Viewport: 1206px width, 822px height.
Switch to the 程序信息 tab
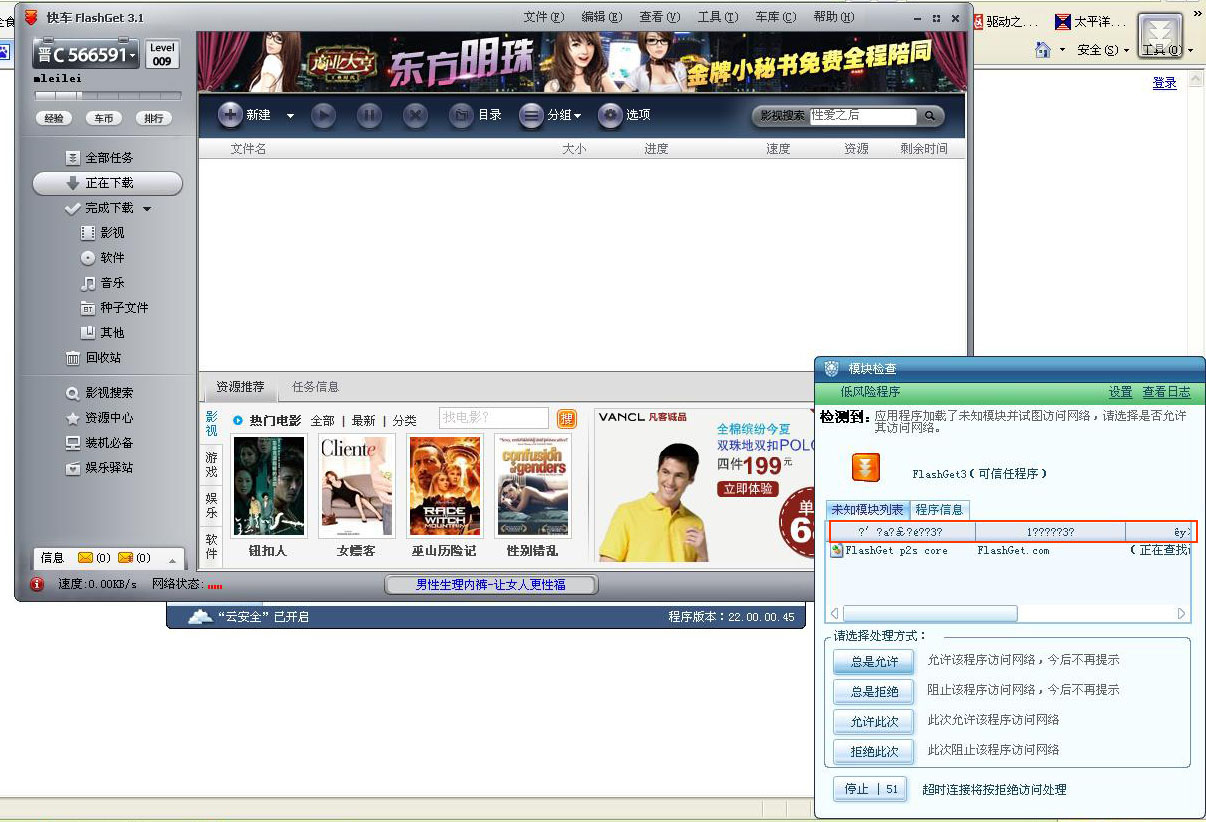[939, 509]
